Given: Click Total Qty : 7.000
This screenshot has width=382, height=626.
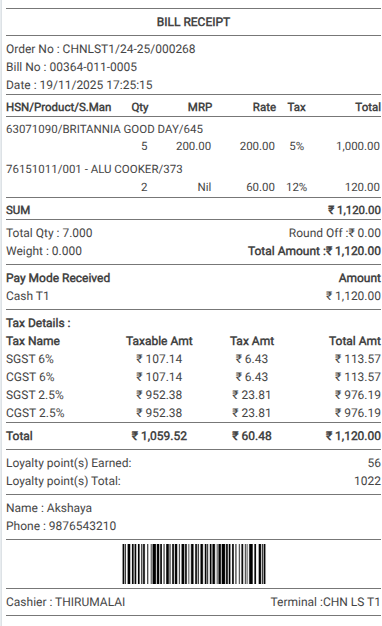Looking at the screenshot, I should pyautogui.click(x=49, y=233).
